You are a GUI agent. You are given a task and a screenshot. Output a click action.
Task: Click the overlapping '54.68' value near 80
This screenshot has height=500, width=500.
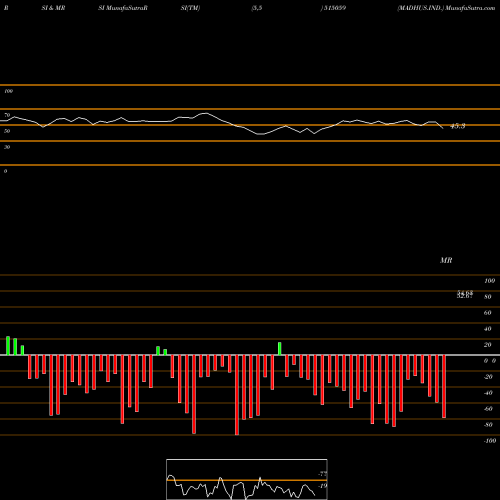point(465,292)
